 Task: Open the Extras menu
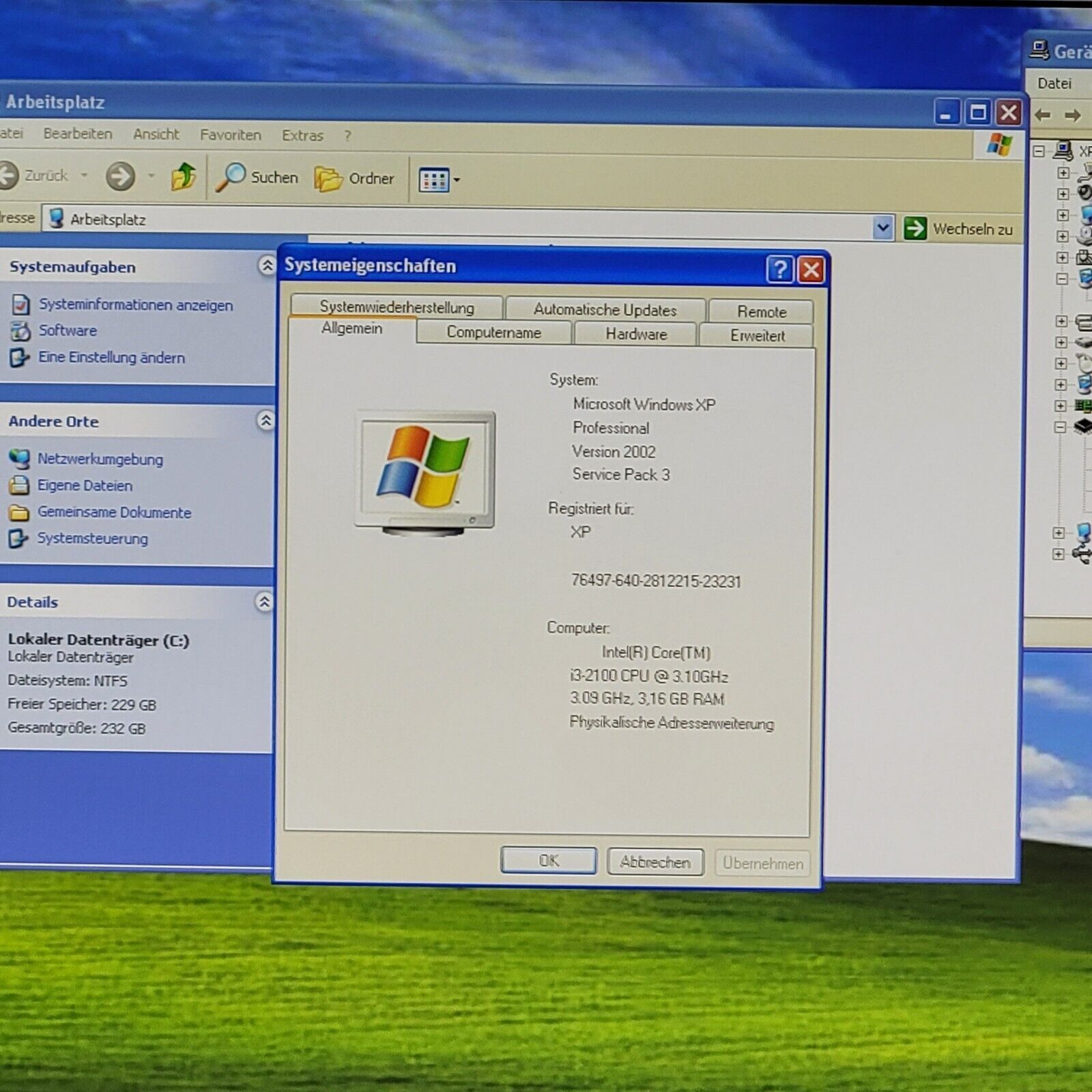[x=302, y=135]
